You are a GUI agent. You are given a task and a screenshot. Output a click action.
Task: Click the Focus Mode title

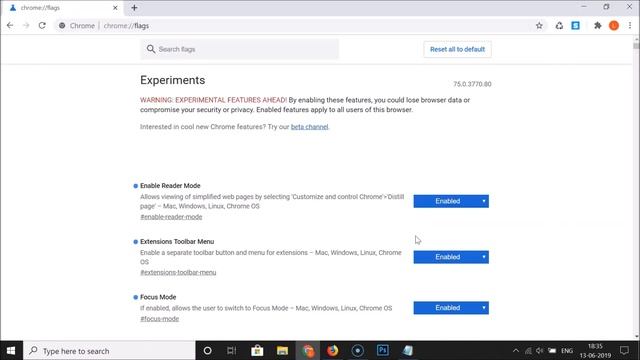tap(158, 297)
